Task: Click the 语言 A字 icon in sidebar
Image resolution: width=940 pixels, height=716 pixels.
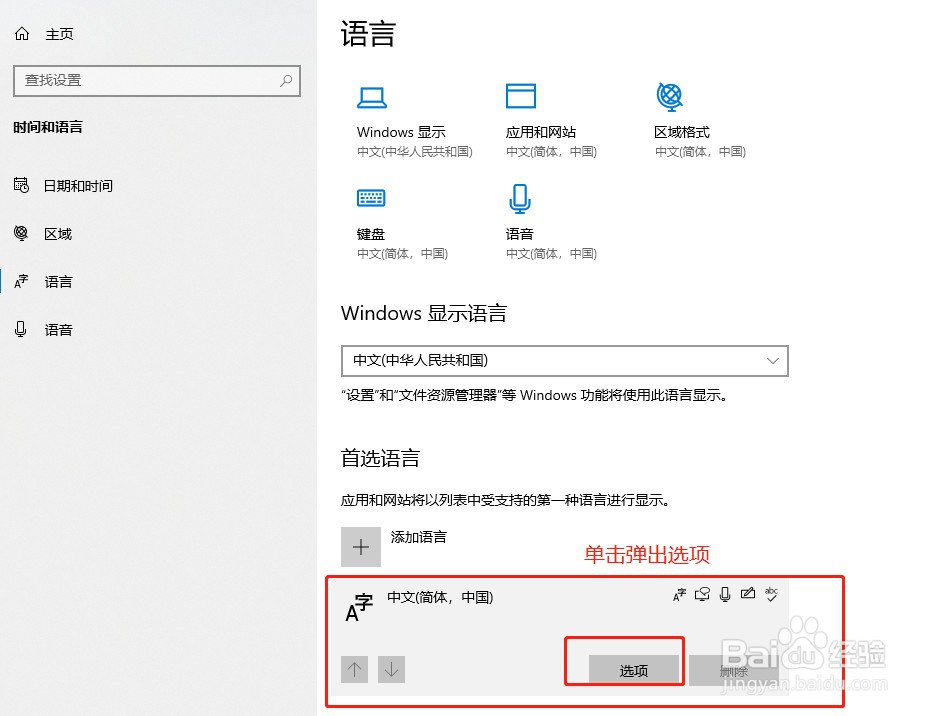Action: 21,281
